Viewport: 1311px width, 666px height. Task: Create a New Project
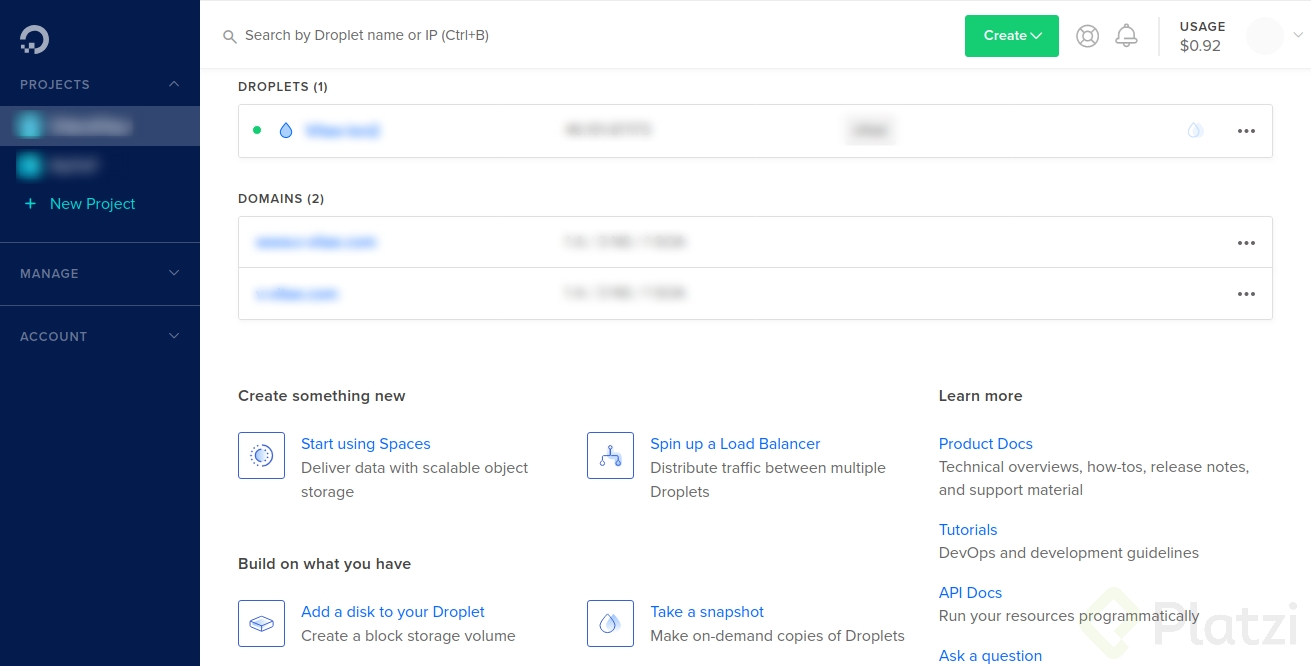(90, 203)
